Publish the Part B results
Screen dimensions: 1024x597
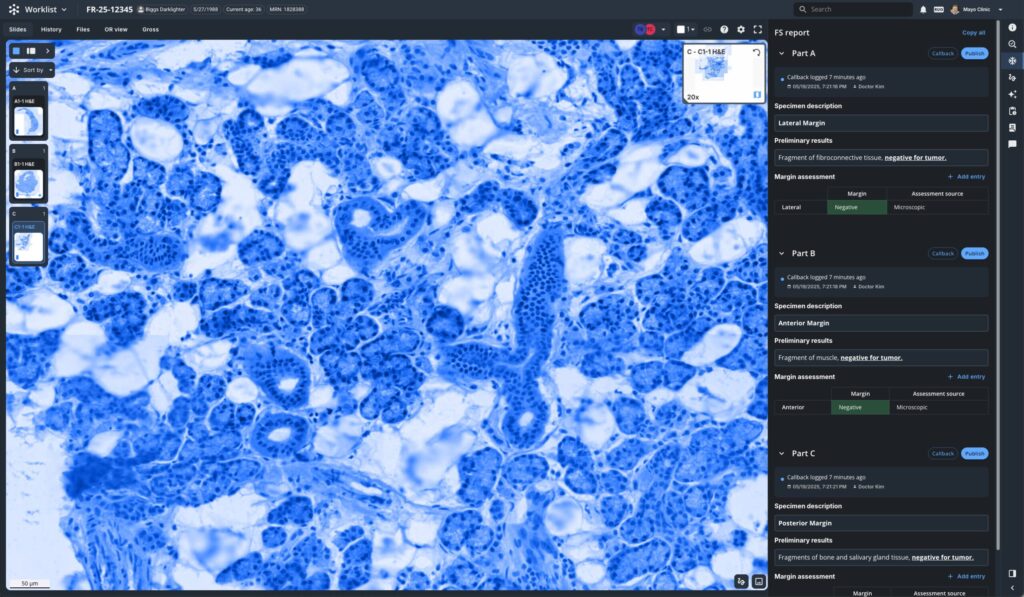(x=974, y=253)
